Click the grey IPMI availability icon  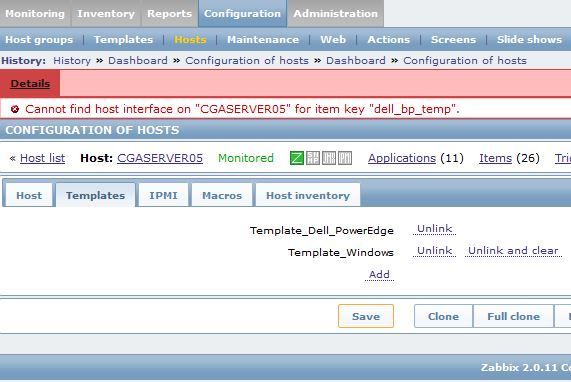[345, 158]
